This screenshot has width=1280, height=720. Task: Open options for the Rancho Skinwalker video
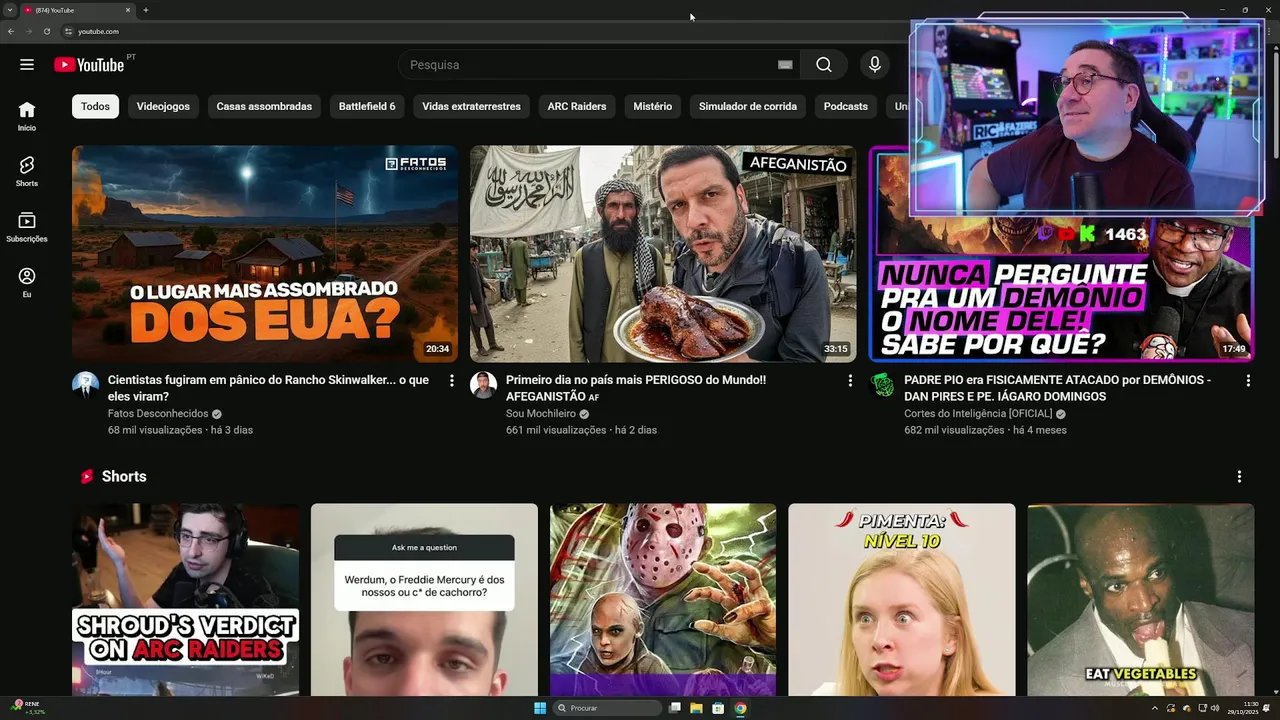[x=452, y=381]
